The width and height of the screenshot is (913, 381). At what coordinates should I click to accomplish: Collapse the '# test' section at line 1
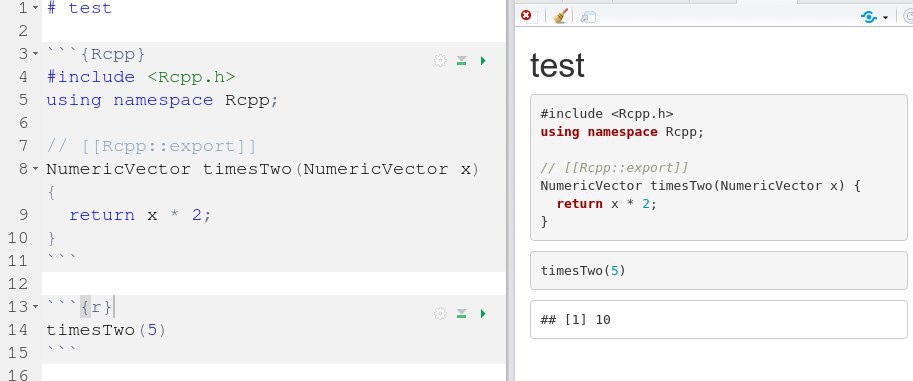pos(36,8)
